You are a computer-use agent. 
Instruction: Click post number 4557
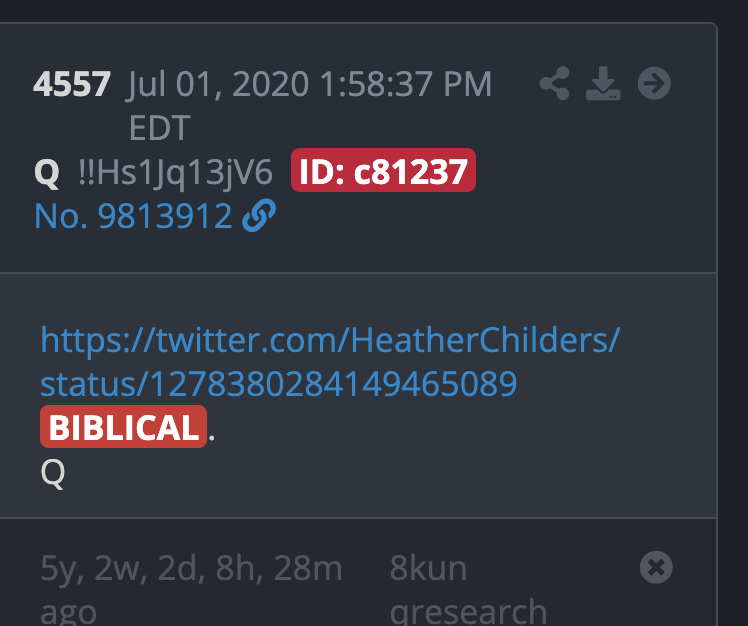coord(72,84)
